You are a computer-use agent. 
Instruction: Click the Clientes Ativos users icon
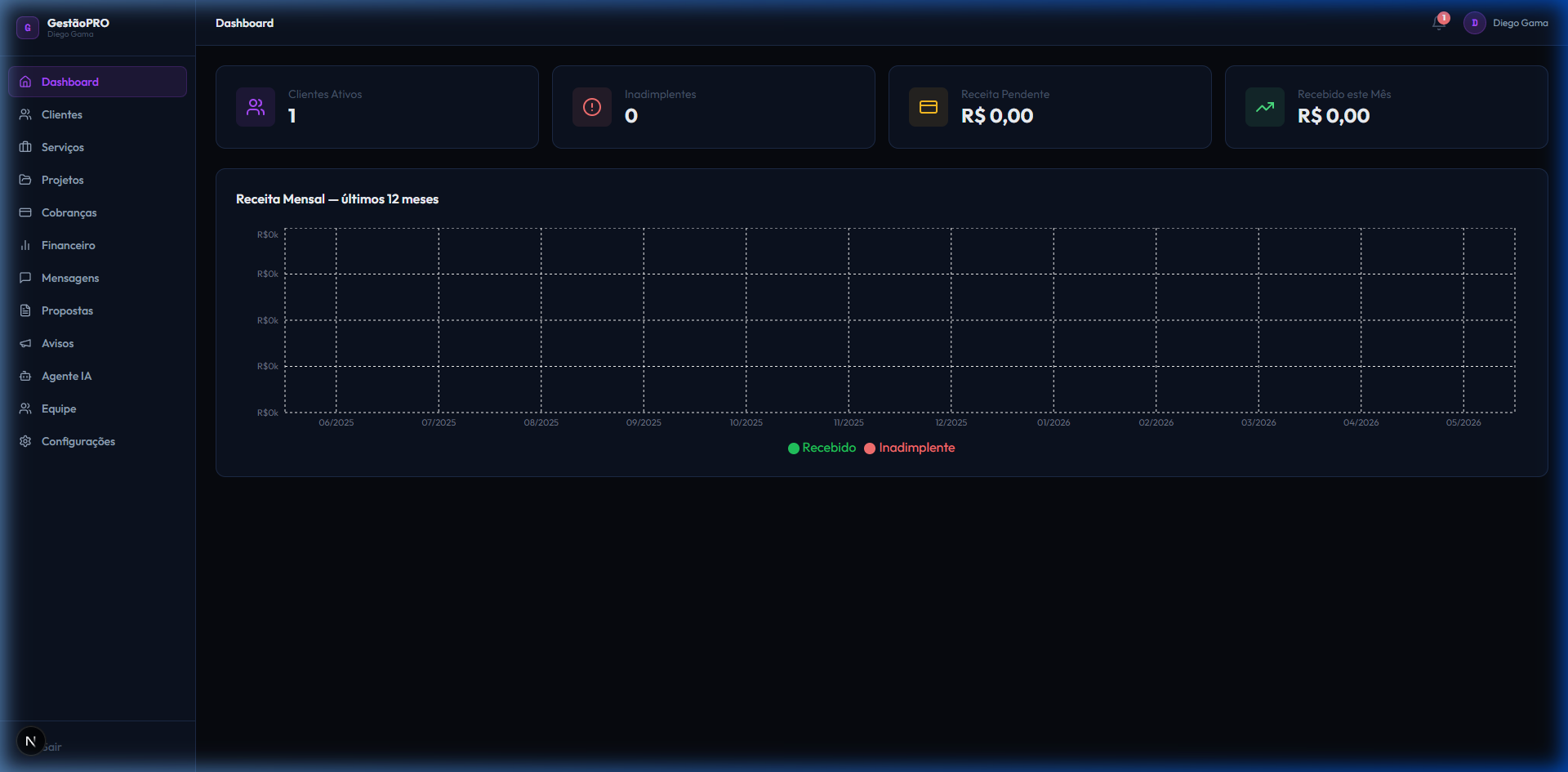256,107
